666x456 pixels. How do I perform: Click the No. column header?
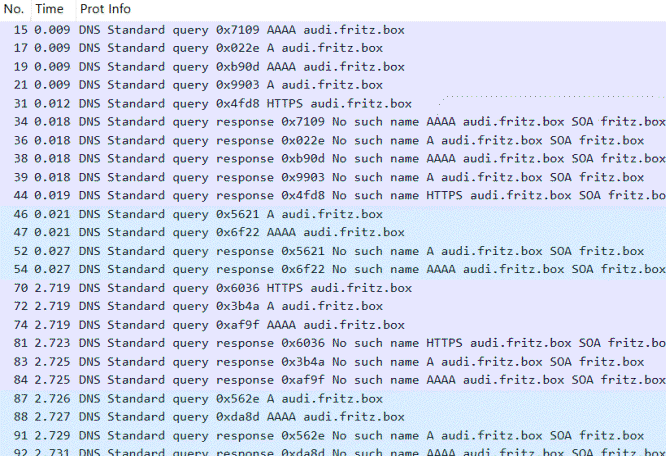15,9
